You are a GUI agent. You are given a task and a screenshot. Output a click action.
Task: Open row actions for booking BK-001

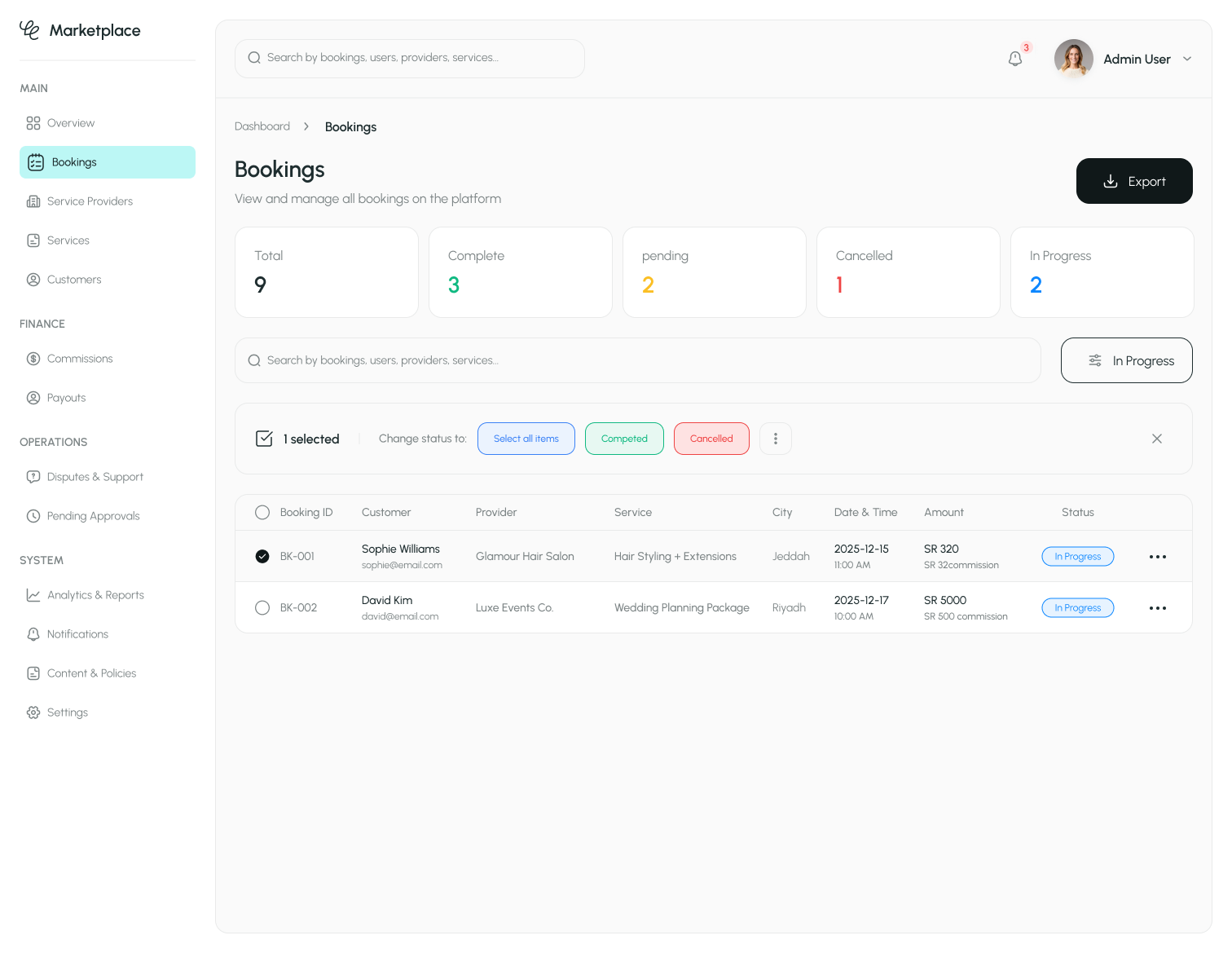[x=1158, y=557]
